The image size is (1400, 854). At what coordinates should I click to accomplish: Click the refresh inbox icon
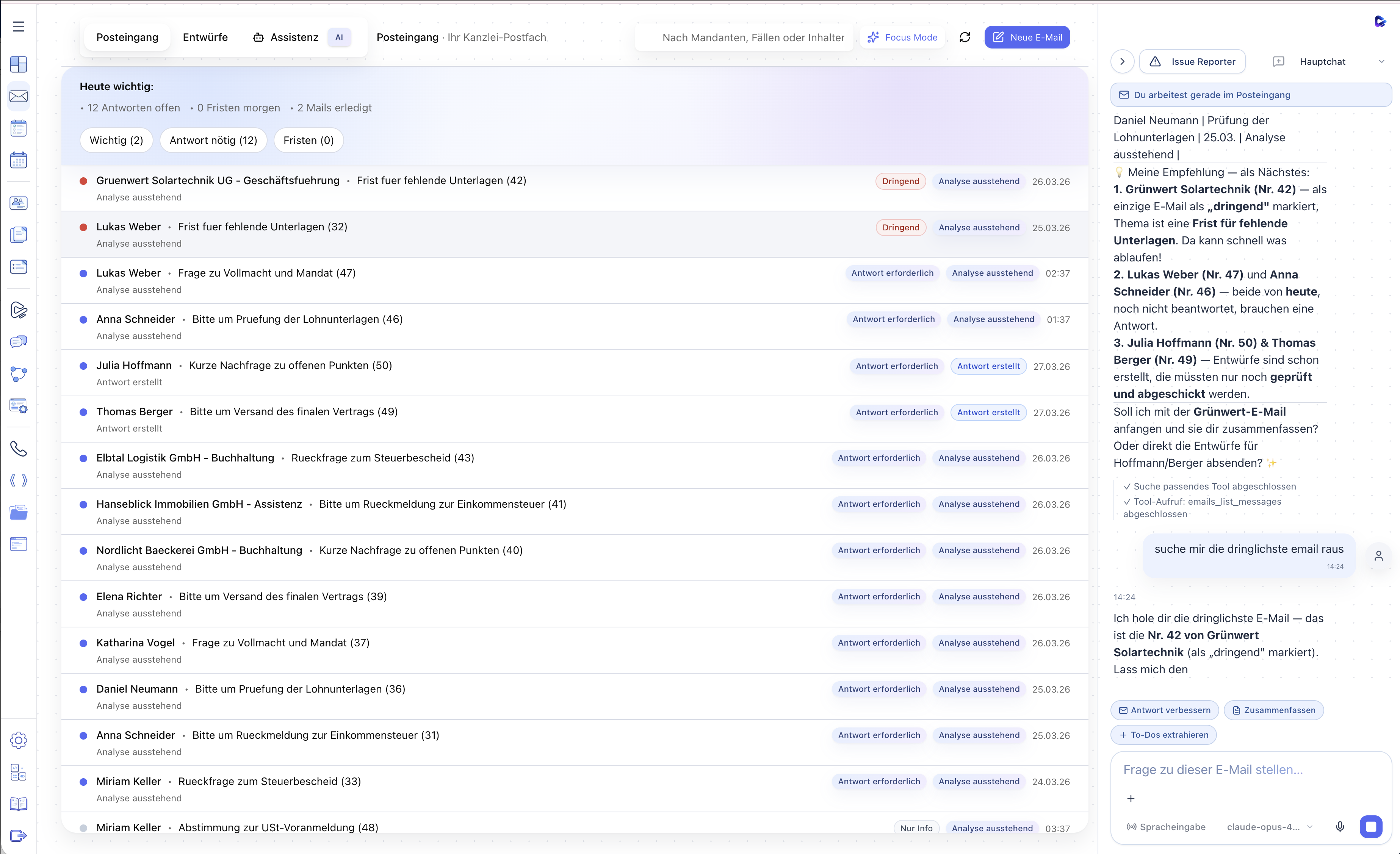coord(965,38)
